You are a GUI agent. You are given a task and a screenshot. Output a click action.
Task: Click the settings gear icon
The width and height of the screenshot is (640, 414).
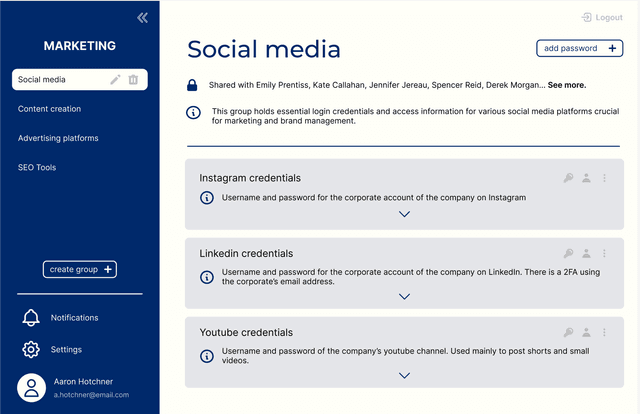click(x=31, y=350)
